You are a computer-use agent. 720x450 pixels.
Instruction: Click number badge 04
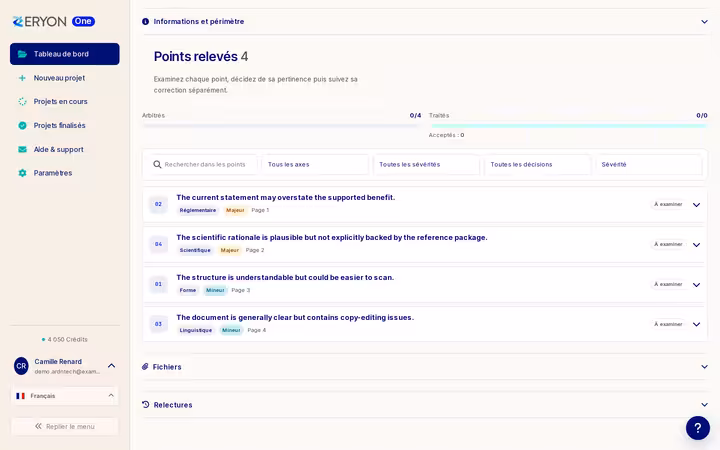[x=158, y=244]
